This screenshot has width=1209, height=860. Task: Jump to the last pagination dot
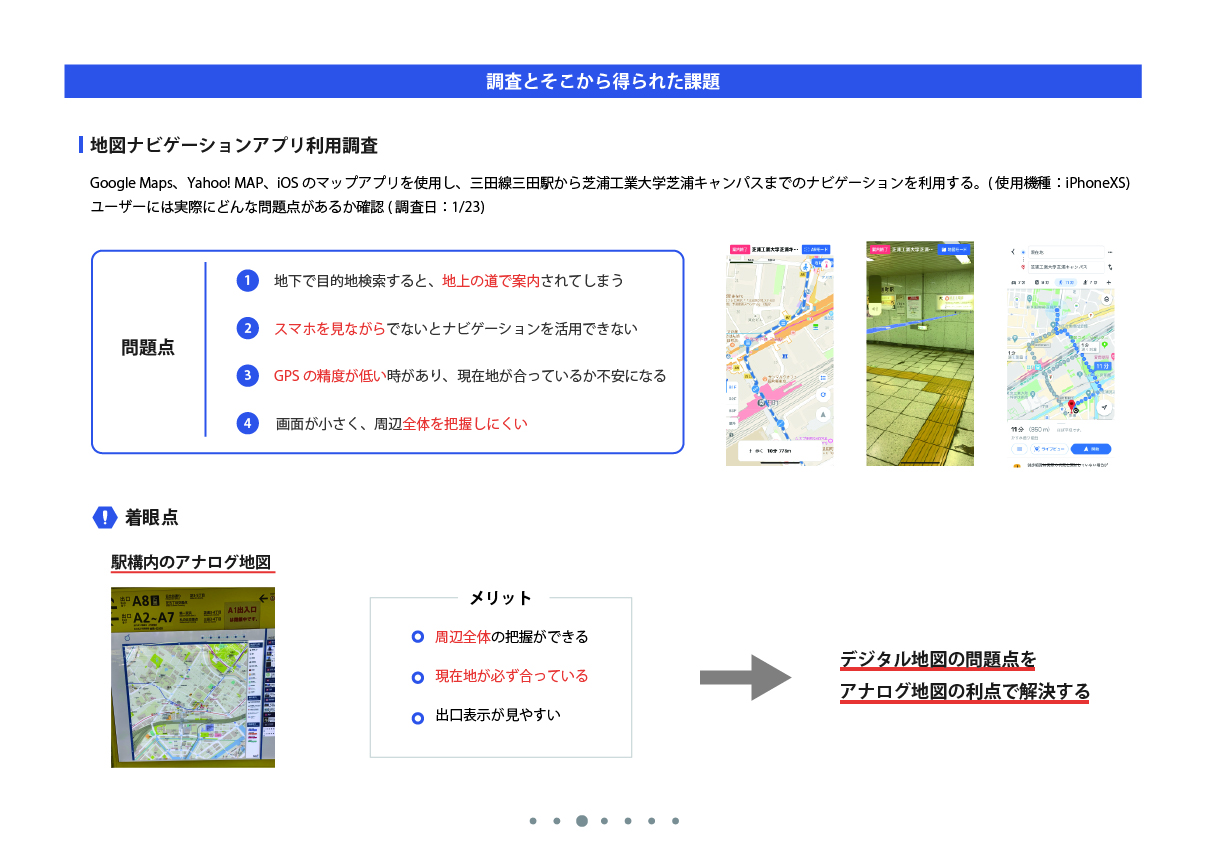pyautogui.click(x=675, y=821)
